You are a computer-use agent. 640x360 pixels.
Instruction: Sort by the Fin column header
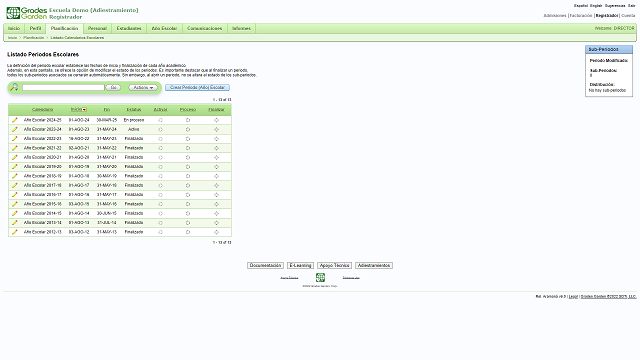pos(107,109)
